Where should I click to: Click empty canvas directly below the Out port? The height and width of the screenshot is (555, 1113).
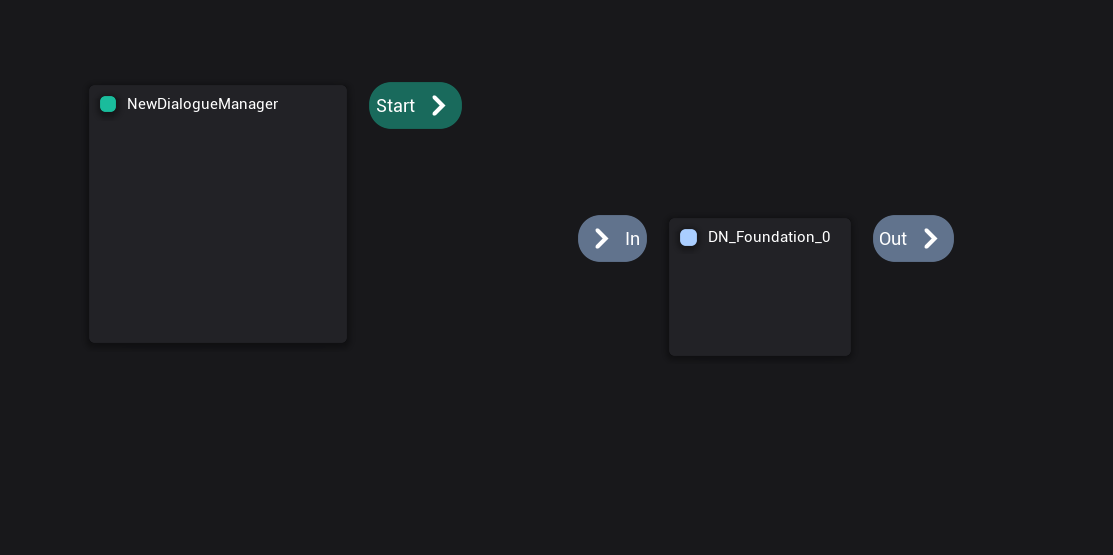[x=913, y=320]
